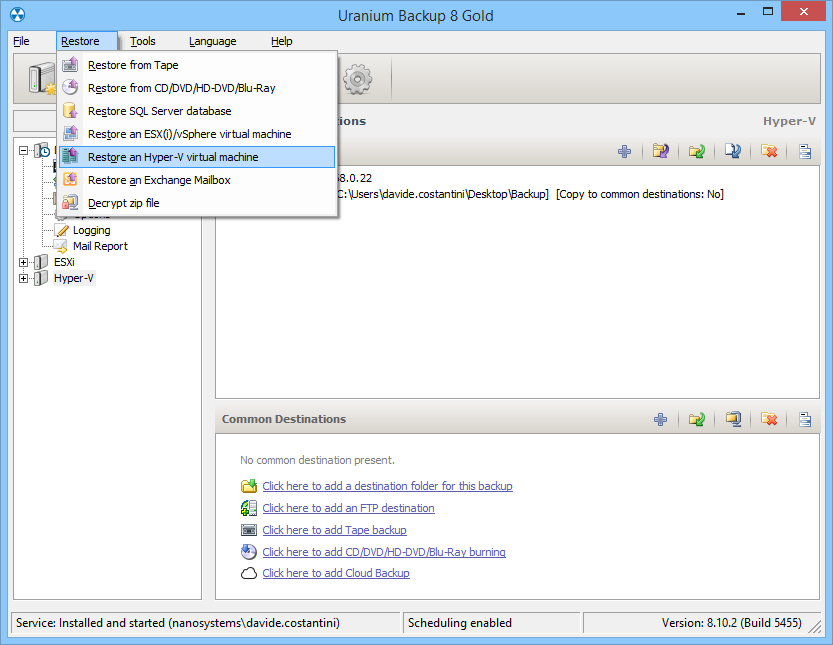Click file with blue arrow icon in Items toolbar
The image size is (833, 645).
click(733, 151)
